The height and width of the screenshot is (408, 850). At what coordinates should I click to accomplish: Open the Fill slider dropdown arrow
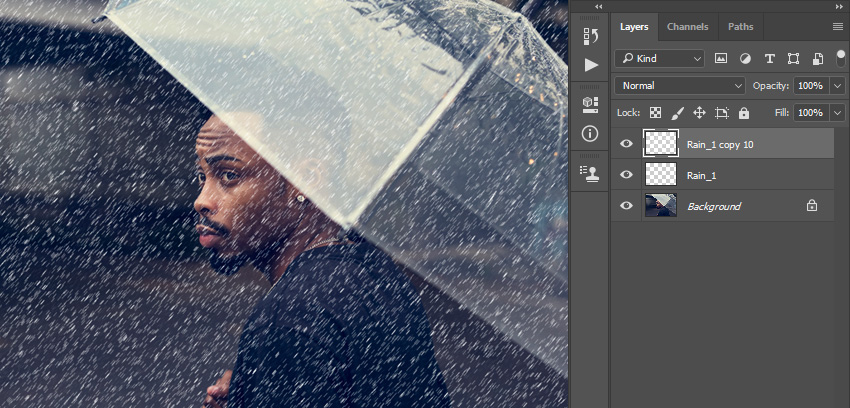[838, 113]
